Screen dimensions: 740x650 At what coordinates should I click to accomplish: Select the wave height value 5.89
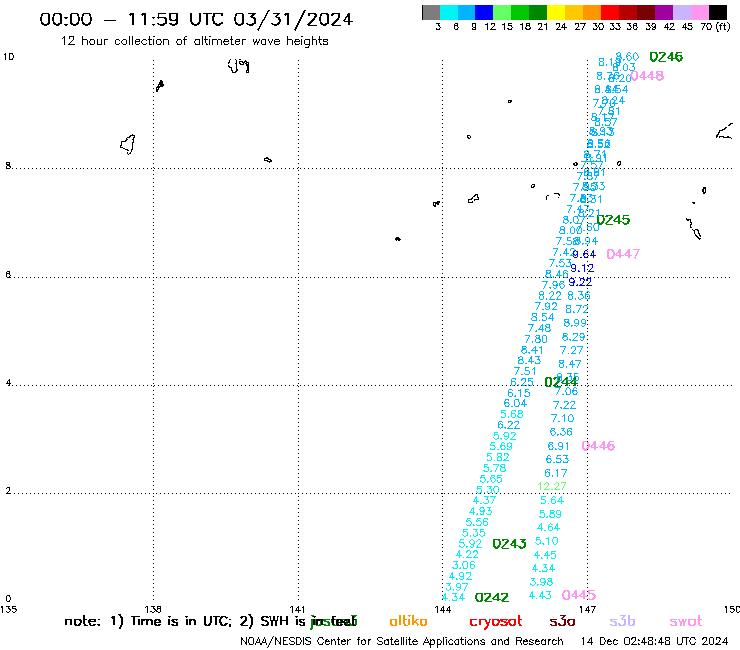(x=550, y=514)
